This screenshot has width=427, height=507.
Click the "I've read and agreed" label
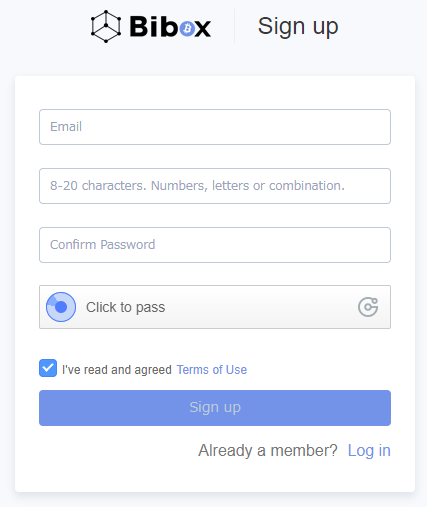tap(117, 370)
